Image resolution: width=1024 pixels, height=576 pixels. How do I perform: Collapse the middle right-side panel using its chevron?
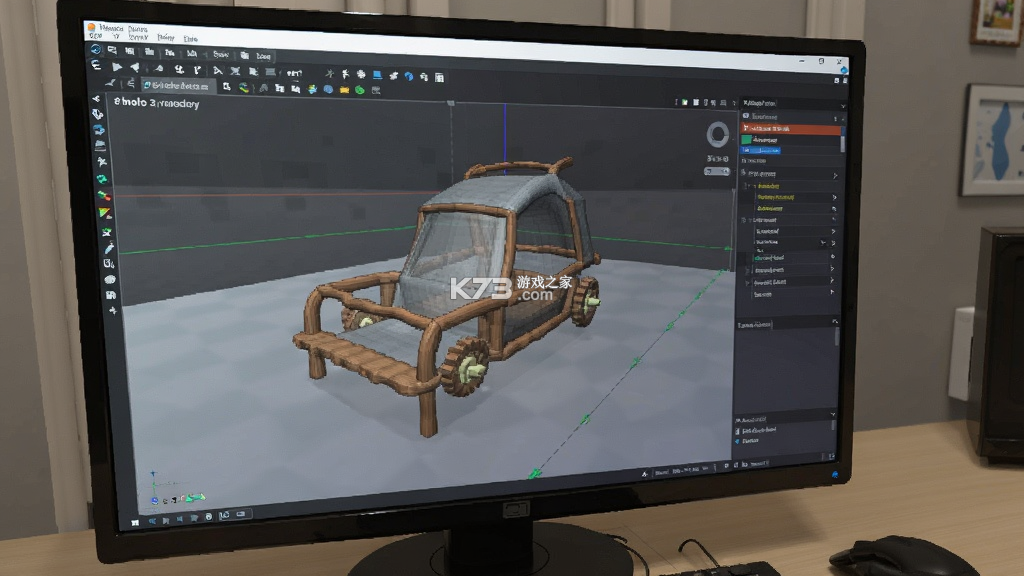834,321
